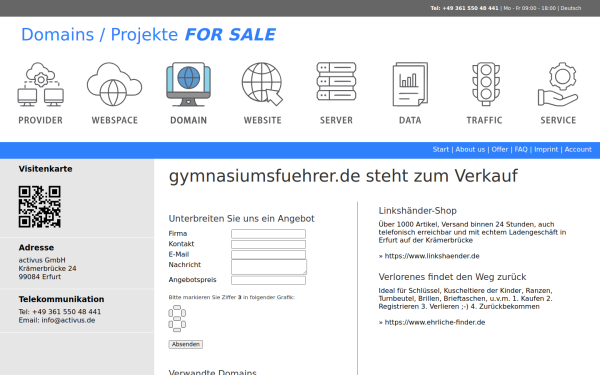Click the Visitenkarte QR code
Image resolution: width=600 pixels, height=375 pixels.
pyautogui.click(x=39, y=207)
